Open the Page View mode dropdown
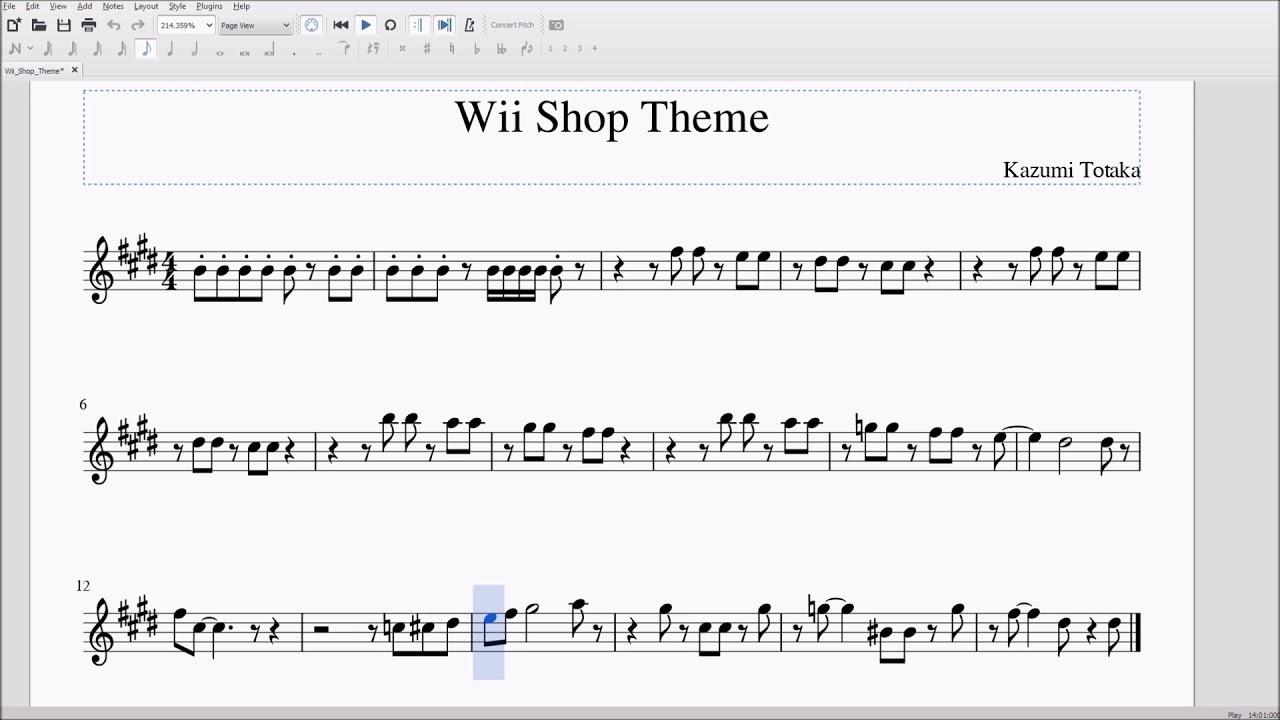 (255, 25)
